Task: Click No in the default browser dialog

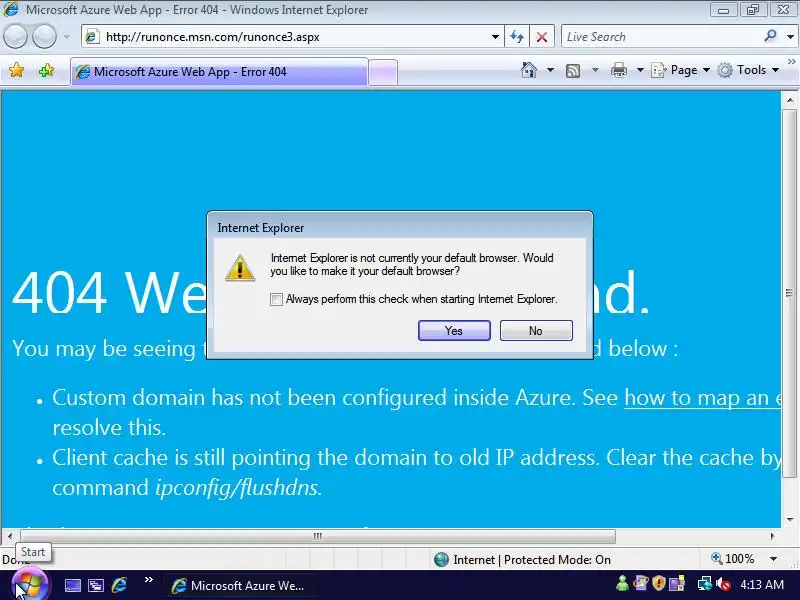Action: tap(536, 331)
